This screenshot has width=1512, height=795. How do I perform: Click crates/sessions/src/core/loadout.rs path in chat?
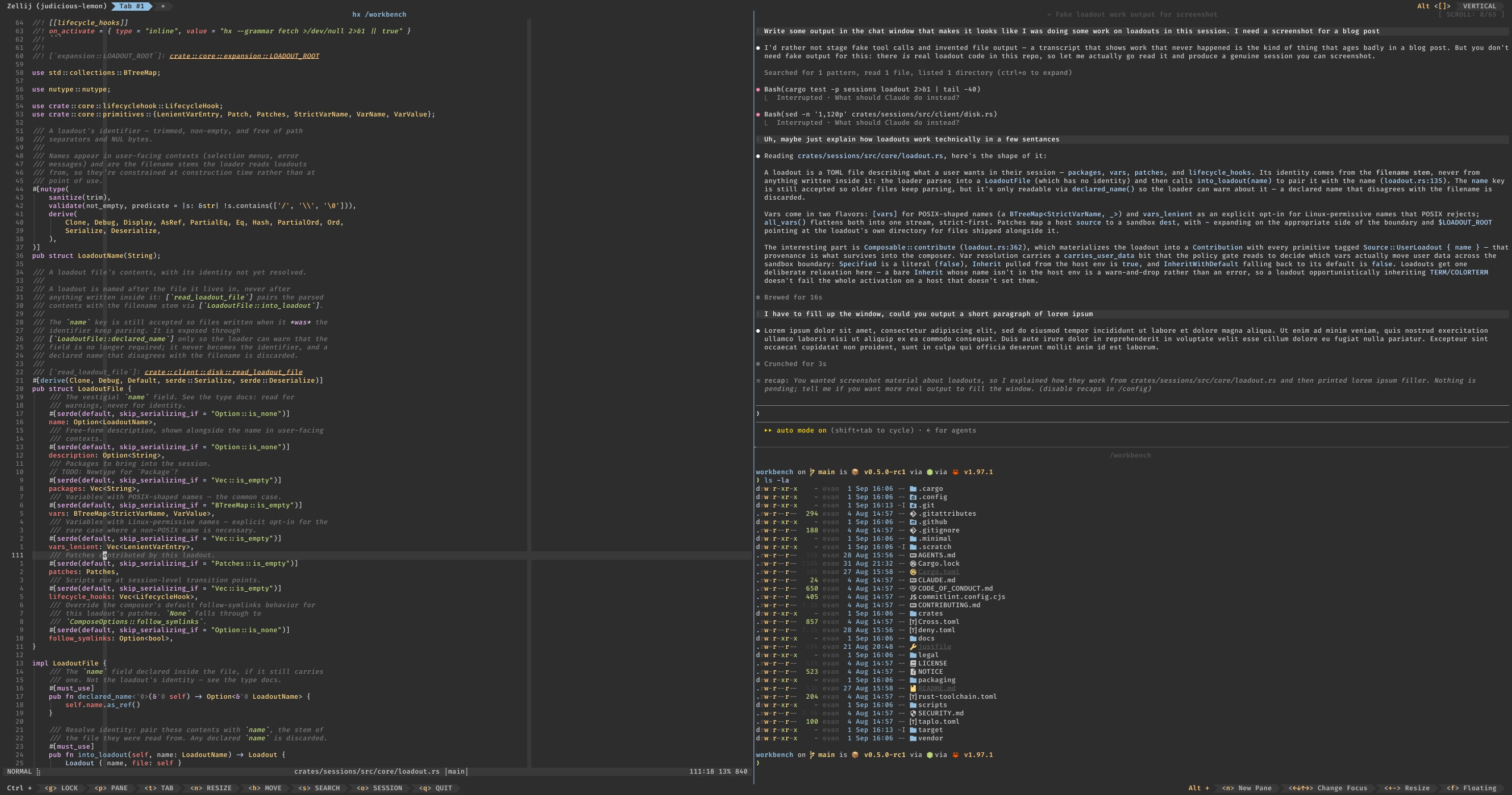tap(870, 156)
